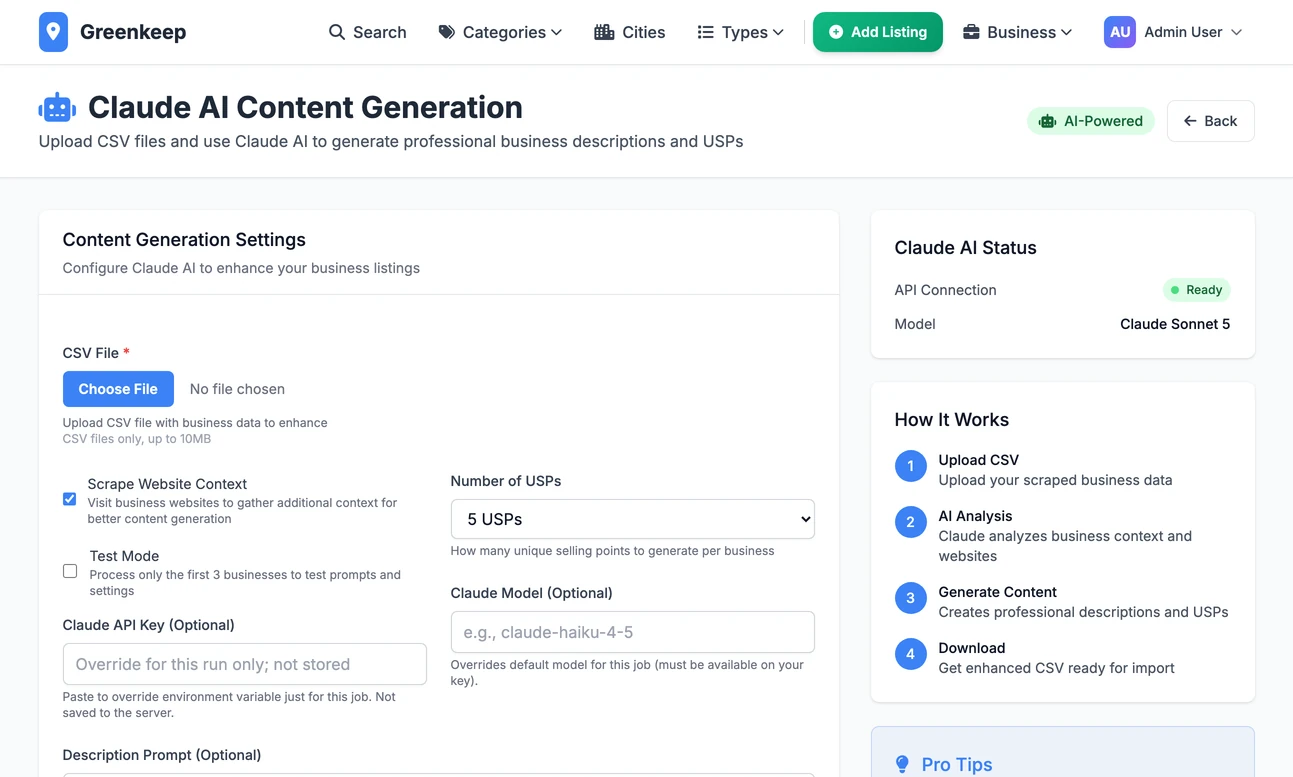Click the step 1 circle for Upload CSV

[x=910, y=466]
